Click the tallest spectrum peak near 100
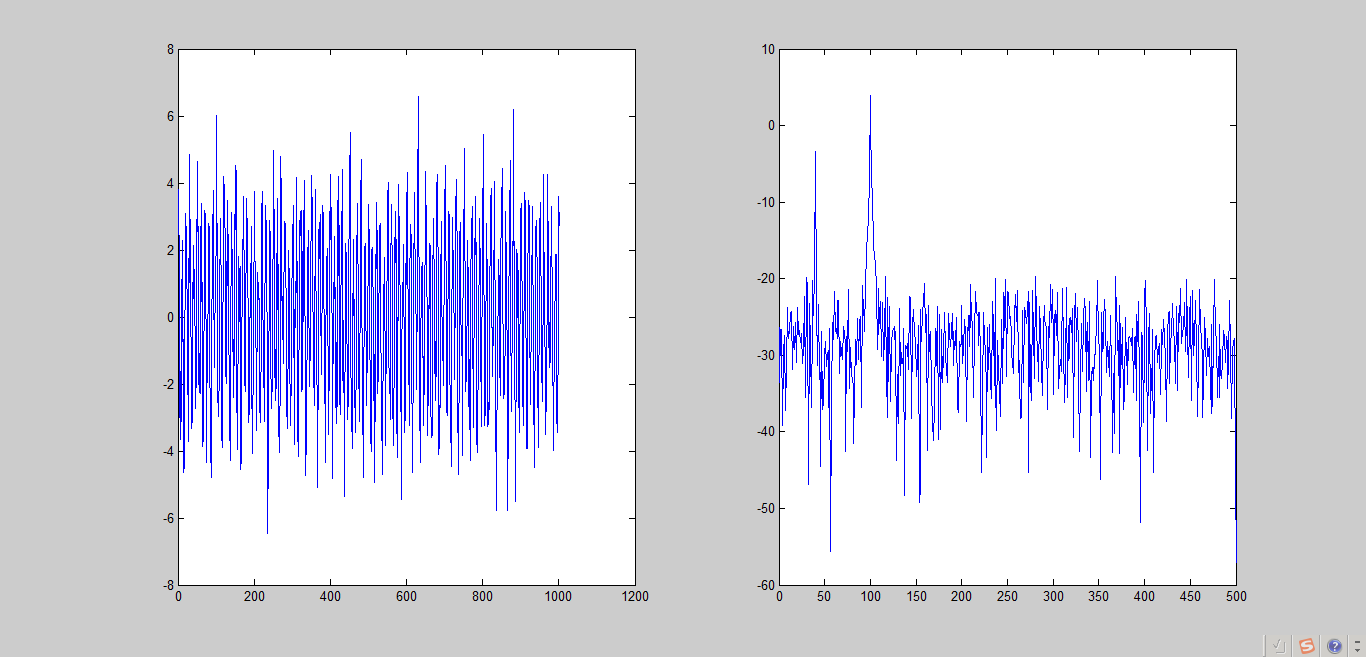Viewport: 1366px width, 657px height. [870, 96]
